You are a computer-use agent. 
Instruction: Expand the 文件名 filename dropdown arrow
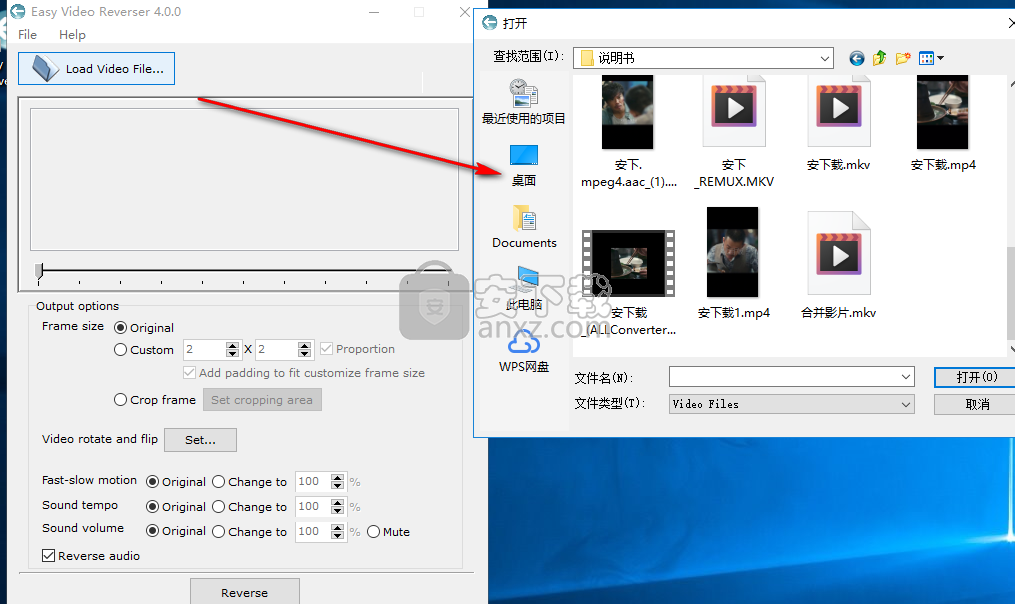pos(906,377)
